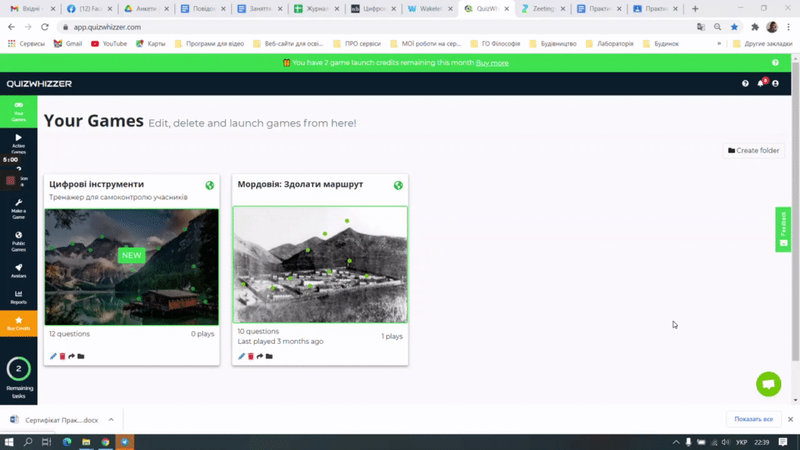Screen dimensions: 800x450
Task: Toggle public globe on Цифрові інструменти card
Action: click(x=209, y=185)
